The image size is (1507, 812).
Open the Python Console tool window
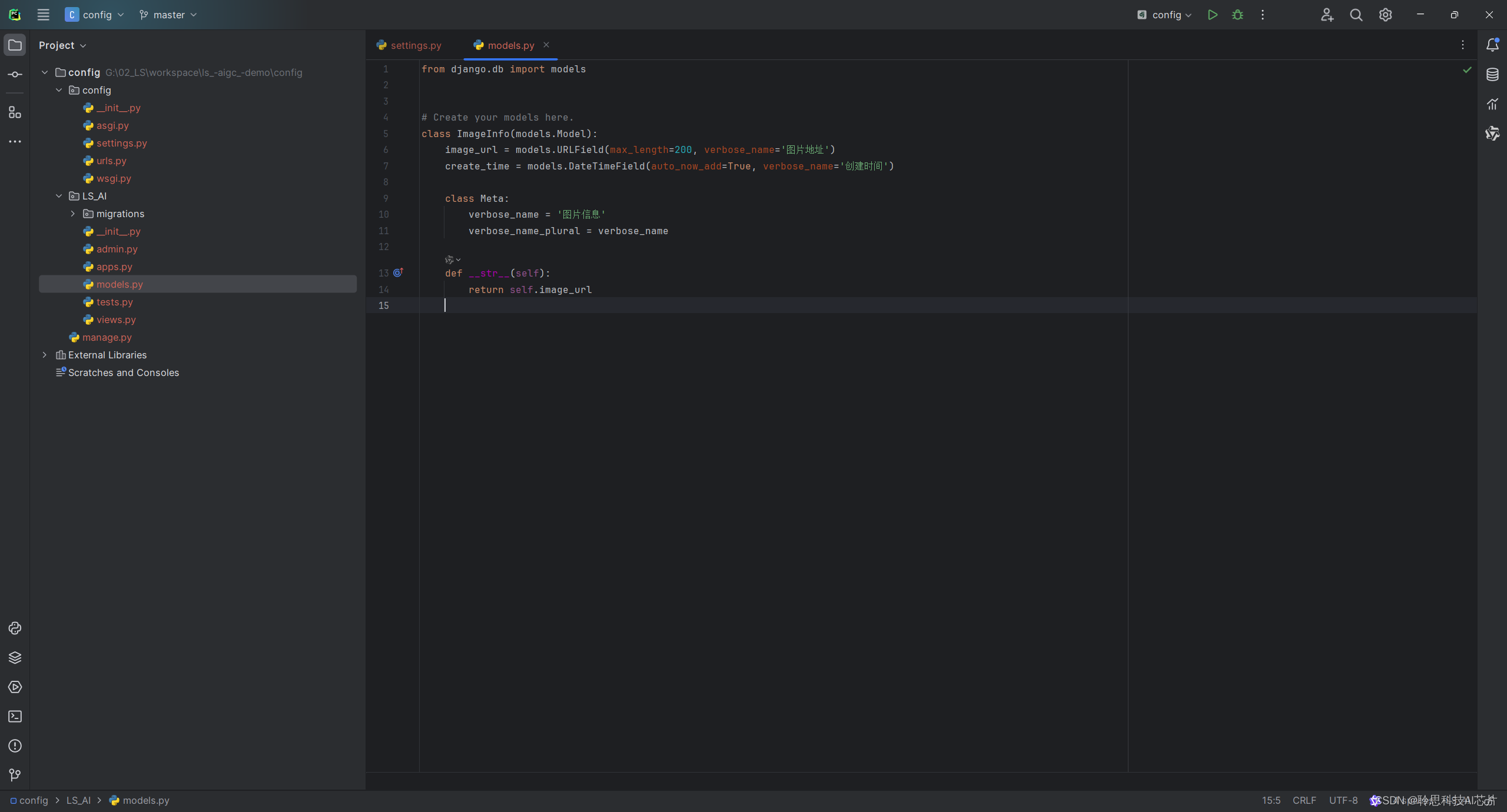[x=15, y=628]
